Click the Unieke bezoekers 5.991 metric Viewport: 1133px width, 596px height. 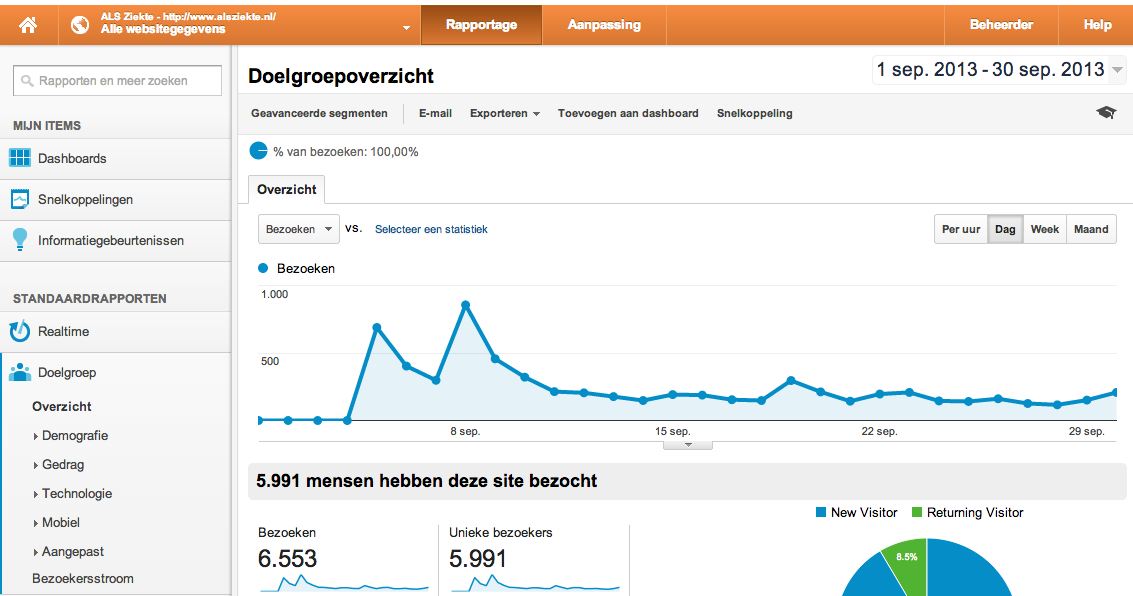click(x=478, y=558)
